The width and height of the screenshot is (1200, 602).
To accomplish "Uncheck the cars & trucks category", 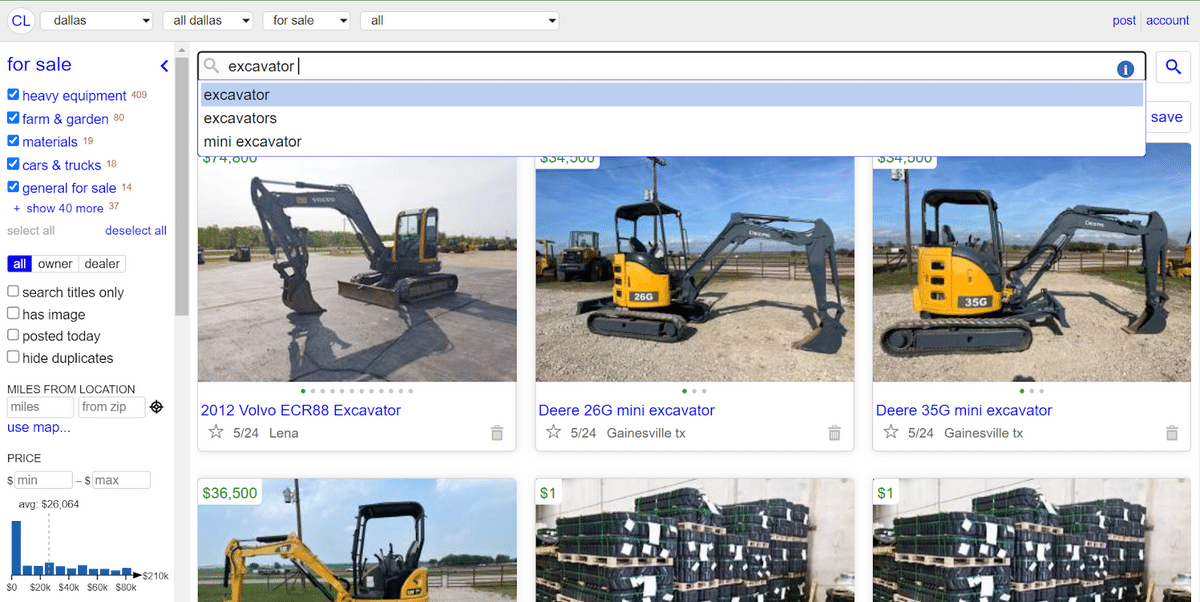I will tap(13, 164).
